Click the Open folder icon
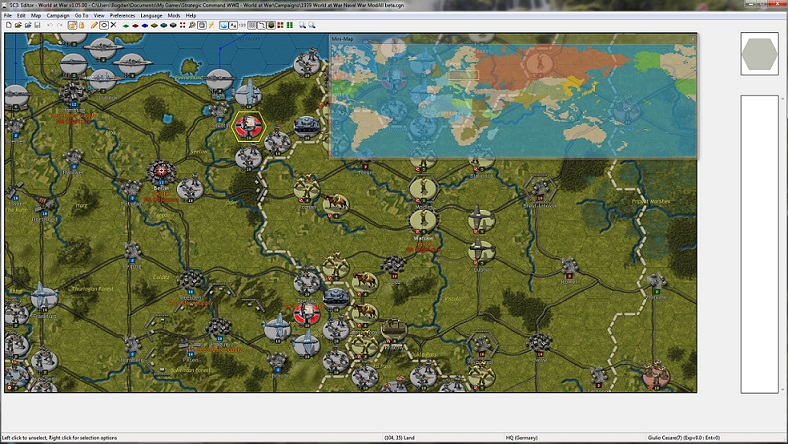This screenshot has width=788, height=444. point(18,25)
